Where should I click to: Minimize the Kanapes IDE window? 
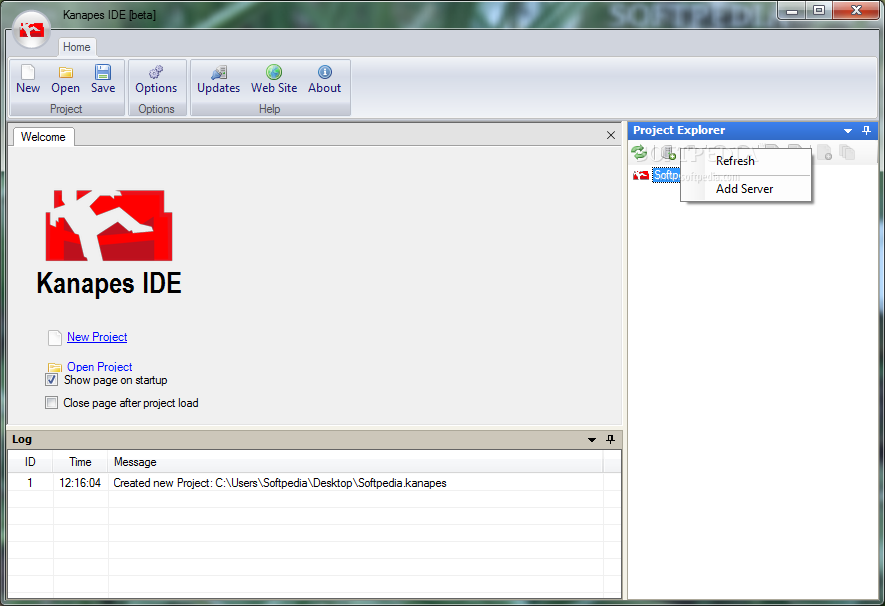[x=792, y=11]
